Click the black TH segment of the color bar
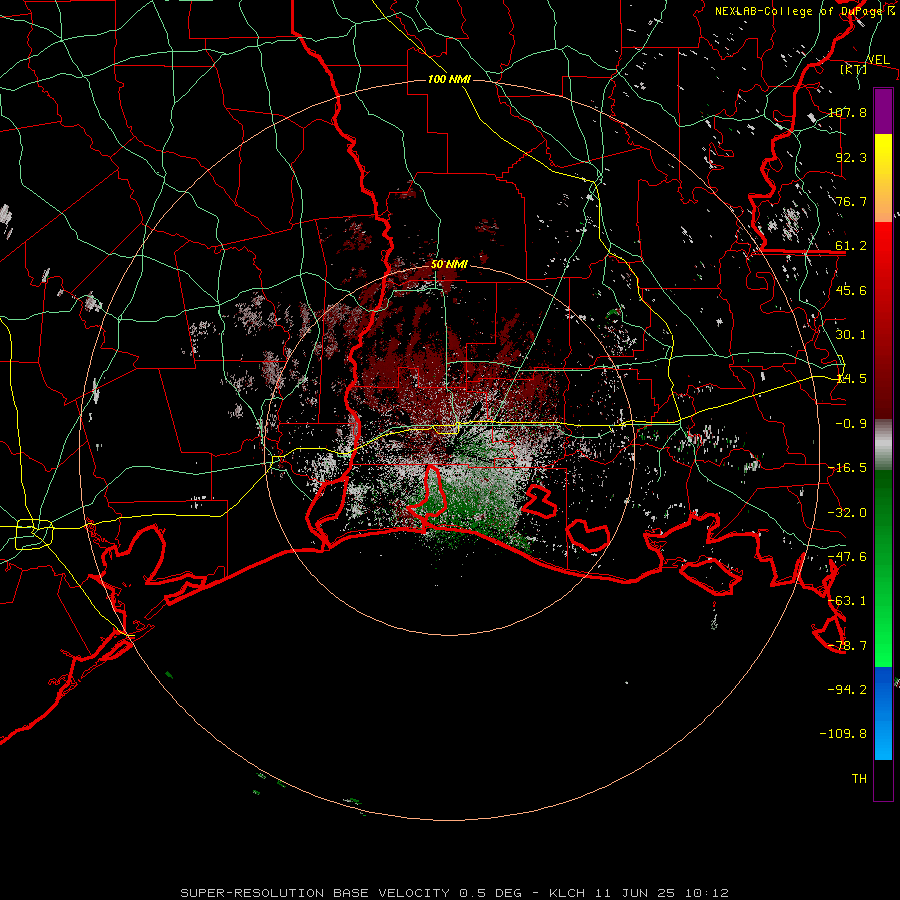The image size is (900, 900). click(x=883, y=780)
